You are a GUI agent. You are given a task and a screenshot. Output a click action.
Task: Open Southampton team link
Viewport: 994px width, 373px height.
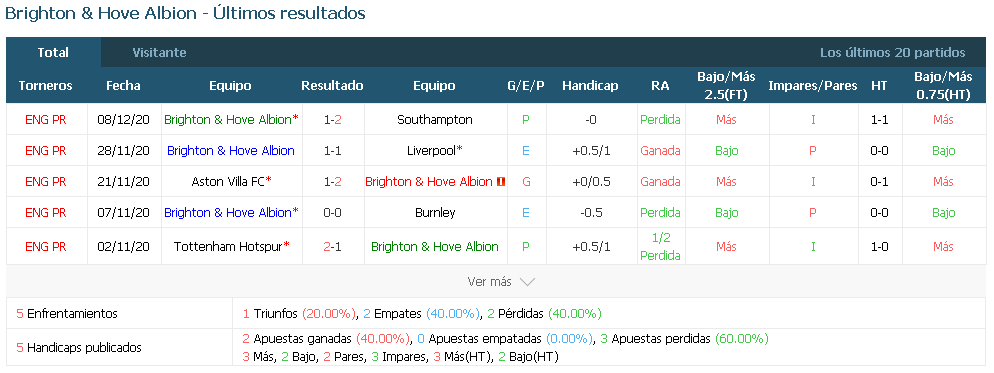coord(434,119)
